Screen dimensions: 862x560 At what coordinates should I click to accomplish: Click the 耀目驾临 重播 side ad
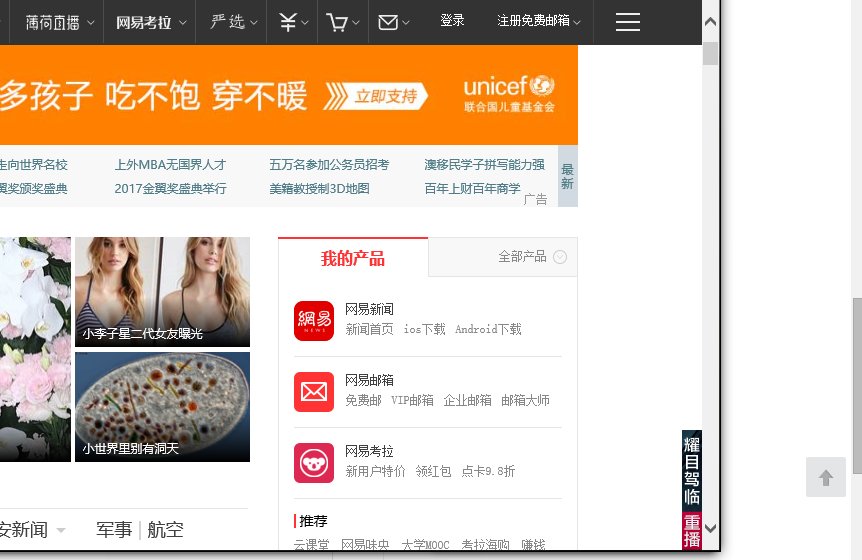[x=692, y=490]
